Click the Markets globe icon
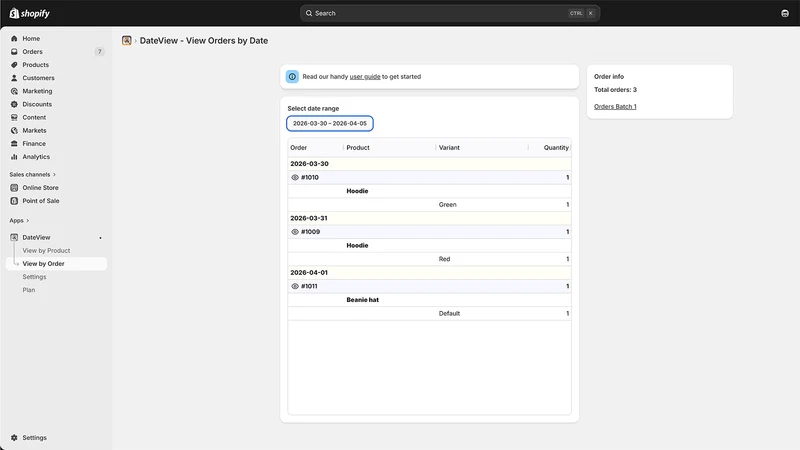800x450 pixels. tap(14, 131)
